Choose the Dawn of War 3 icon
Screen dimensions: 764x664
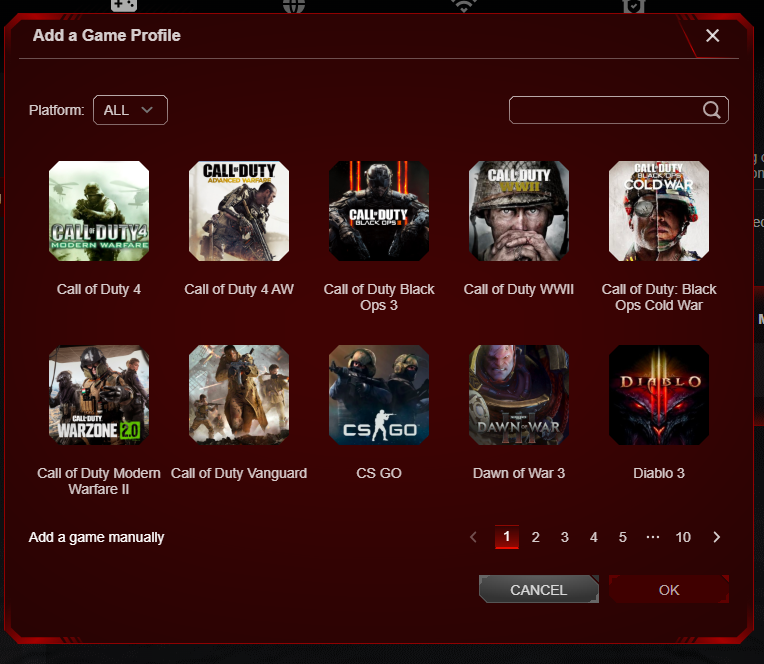click(519, 395)
